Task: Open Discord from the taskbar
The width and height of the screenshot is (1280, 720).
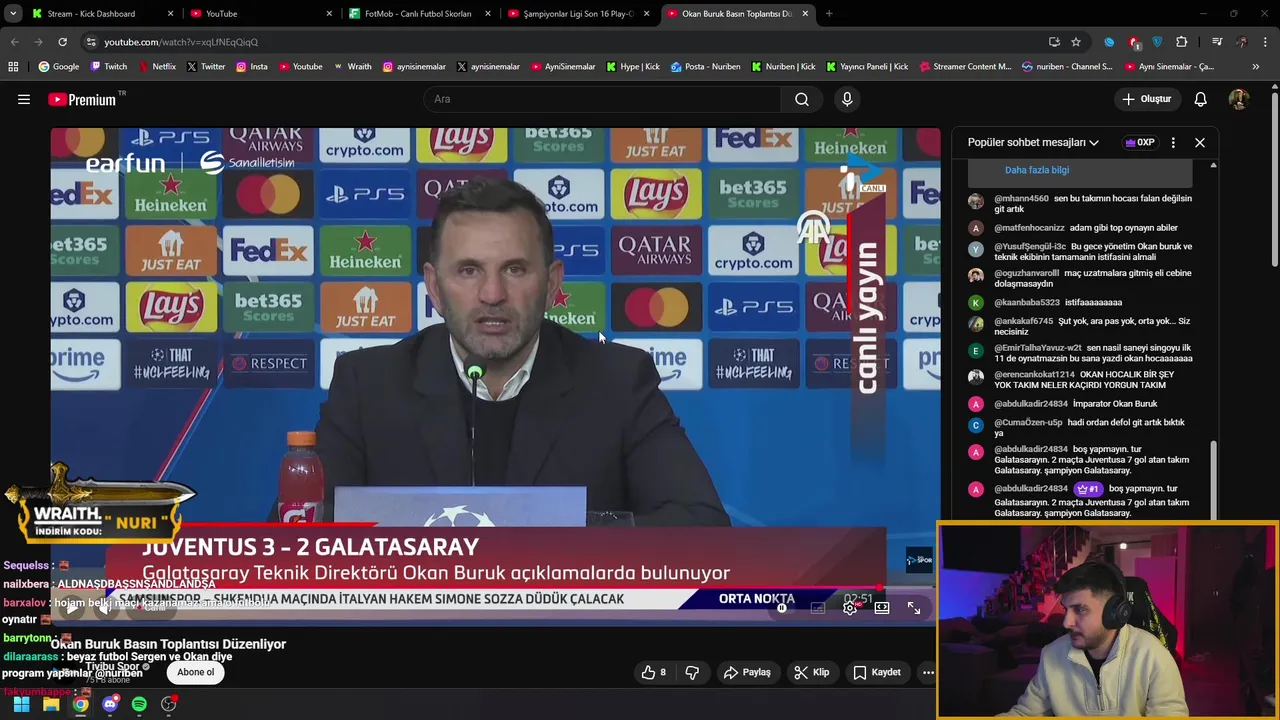Action: pyautogui.click(x=110, y=704)
